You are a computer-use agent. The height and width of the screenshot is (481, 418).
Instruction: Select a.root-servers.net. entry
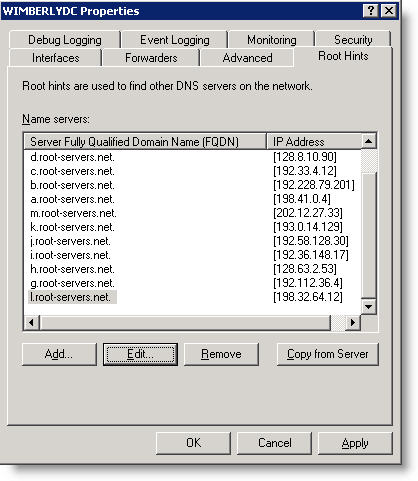tap(72, 199)
